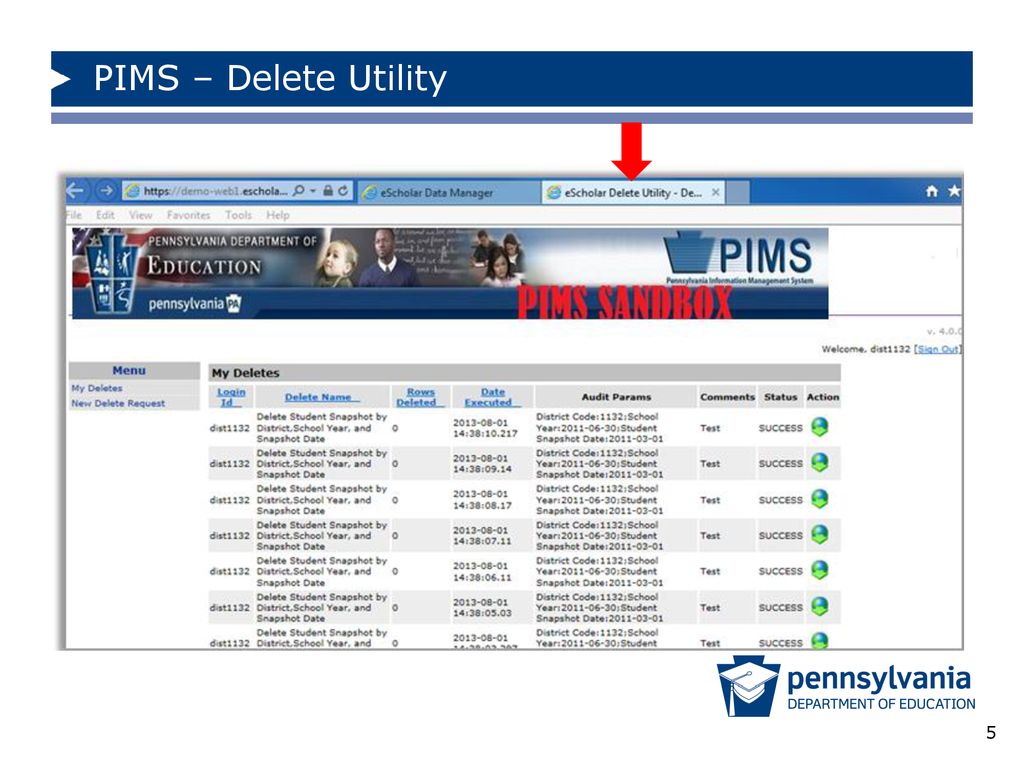Click action globe icon for 14:38:05.03 row

[x=820, y=607]
